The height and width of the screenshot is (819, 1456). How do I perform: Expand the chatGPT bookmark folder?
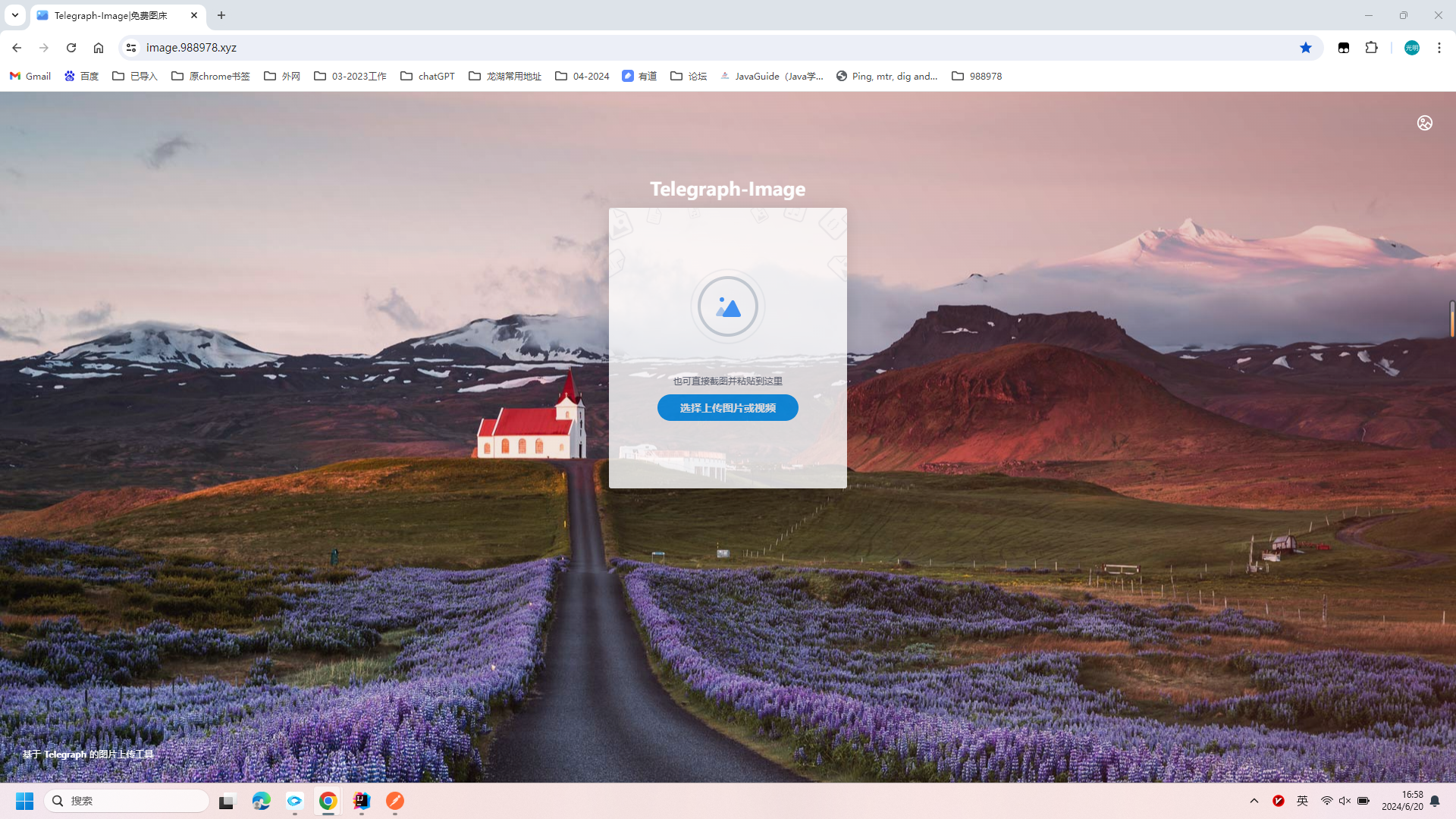coord(428,76)
